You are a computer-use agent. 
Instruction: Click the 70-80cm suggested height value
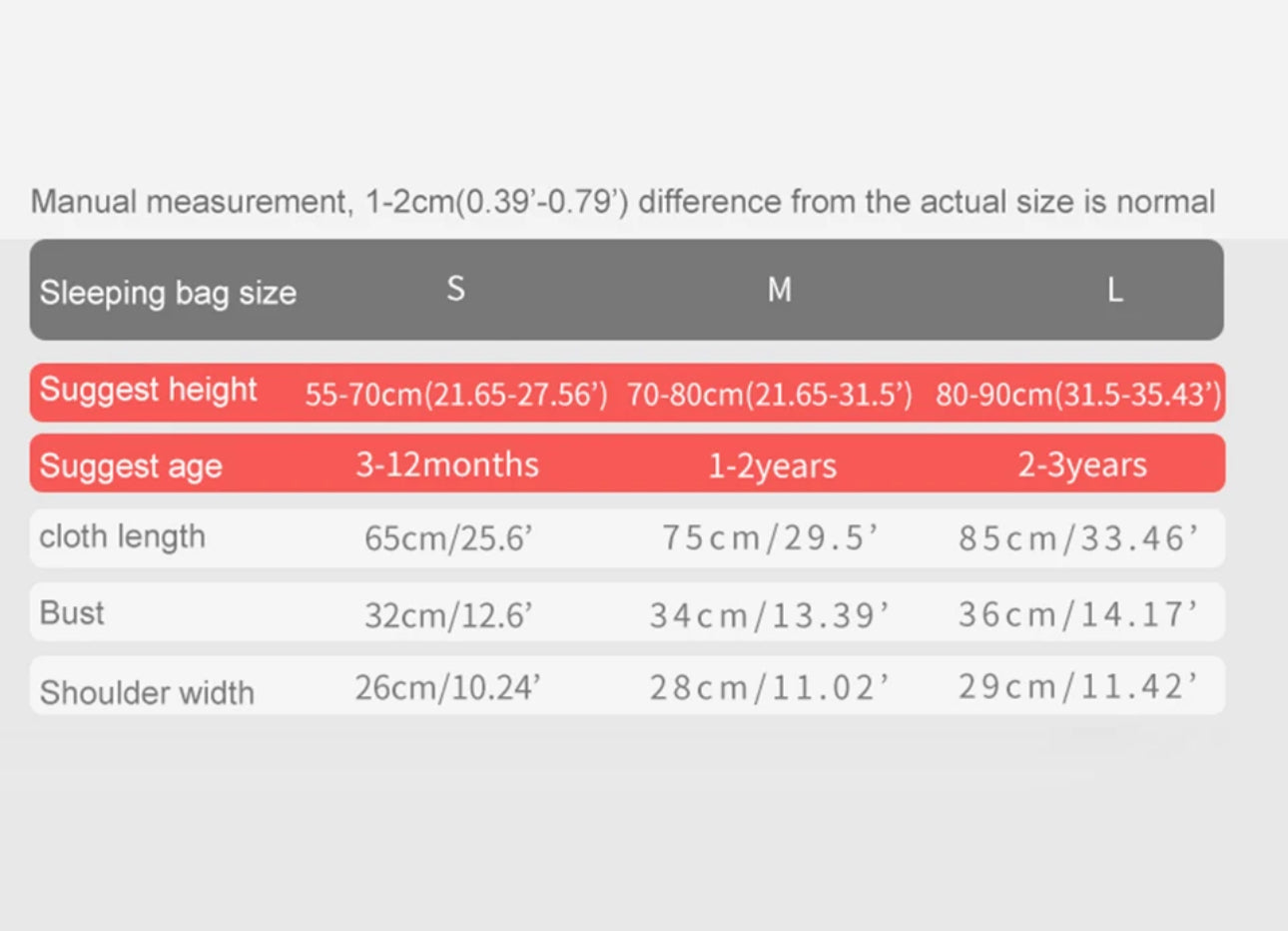coord(770,395)
